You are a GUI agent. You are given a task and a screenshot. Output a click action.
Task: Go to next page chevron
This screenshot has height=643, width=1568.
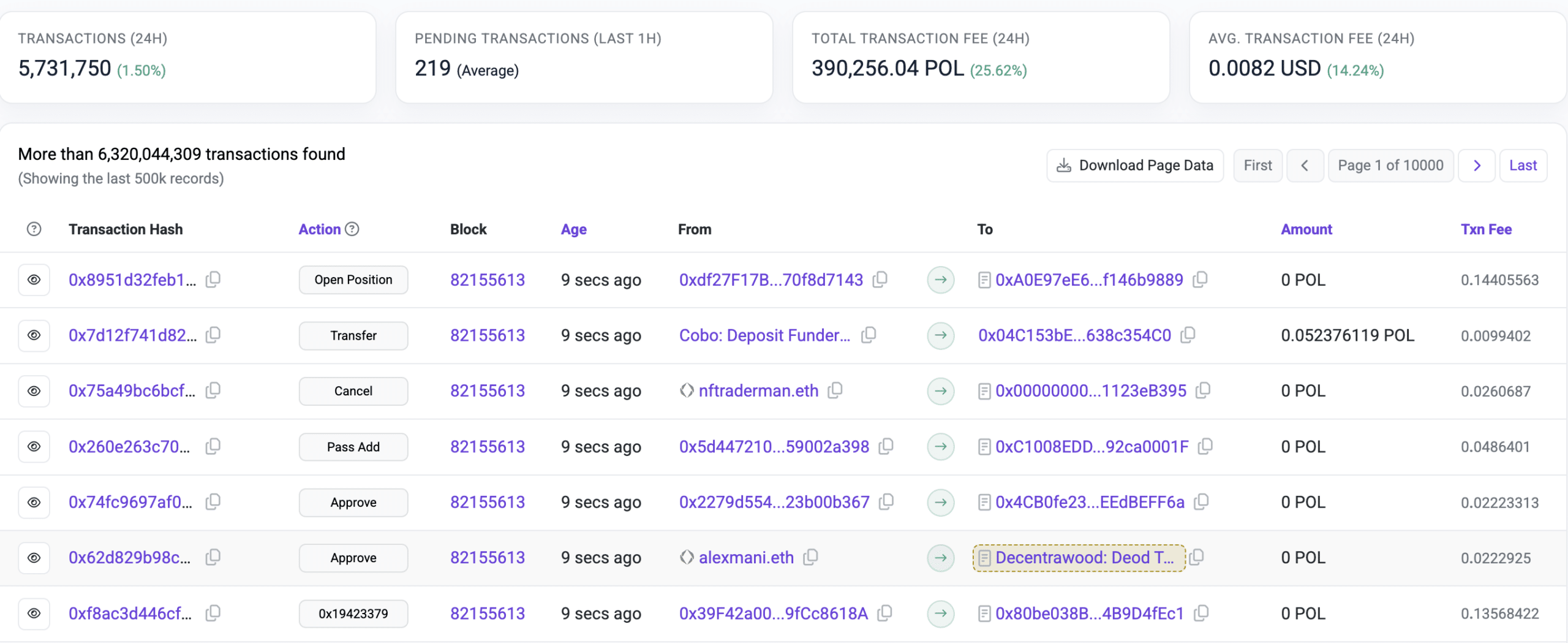(1477, 166)
